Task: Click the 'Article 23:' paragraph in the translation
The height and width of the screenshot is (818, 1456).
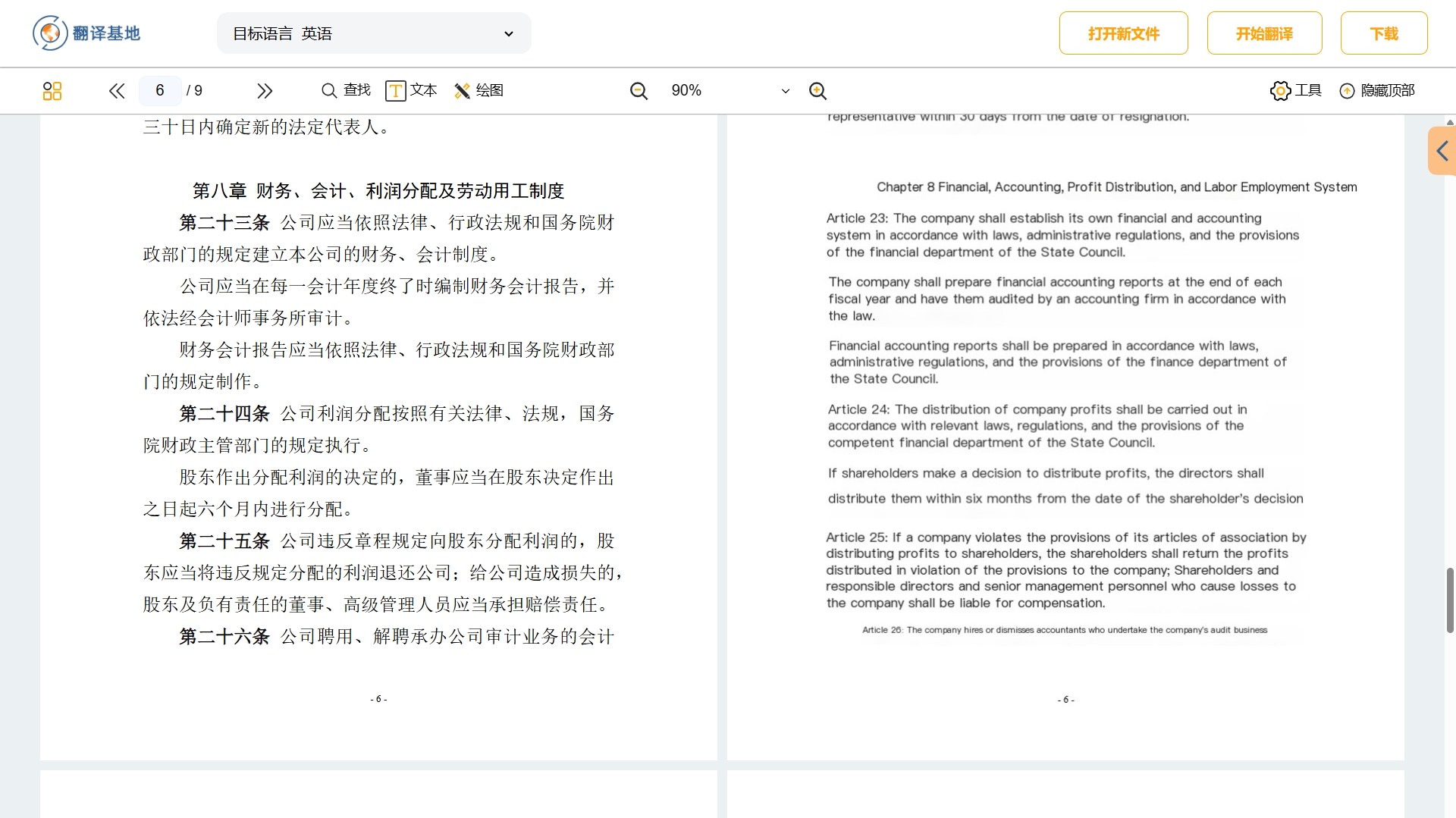Action: 1063,235
